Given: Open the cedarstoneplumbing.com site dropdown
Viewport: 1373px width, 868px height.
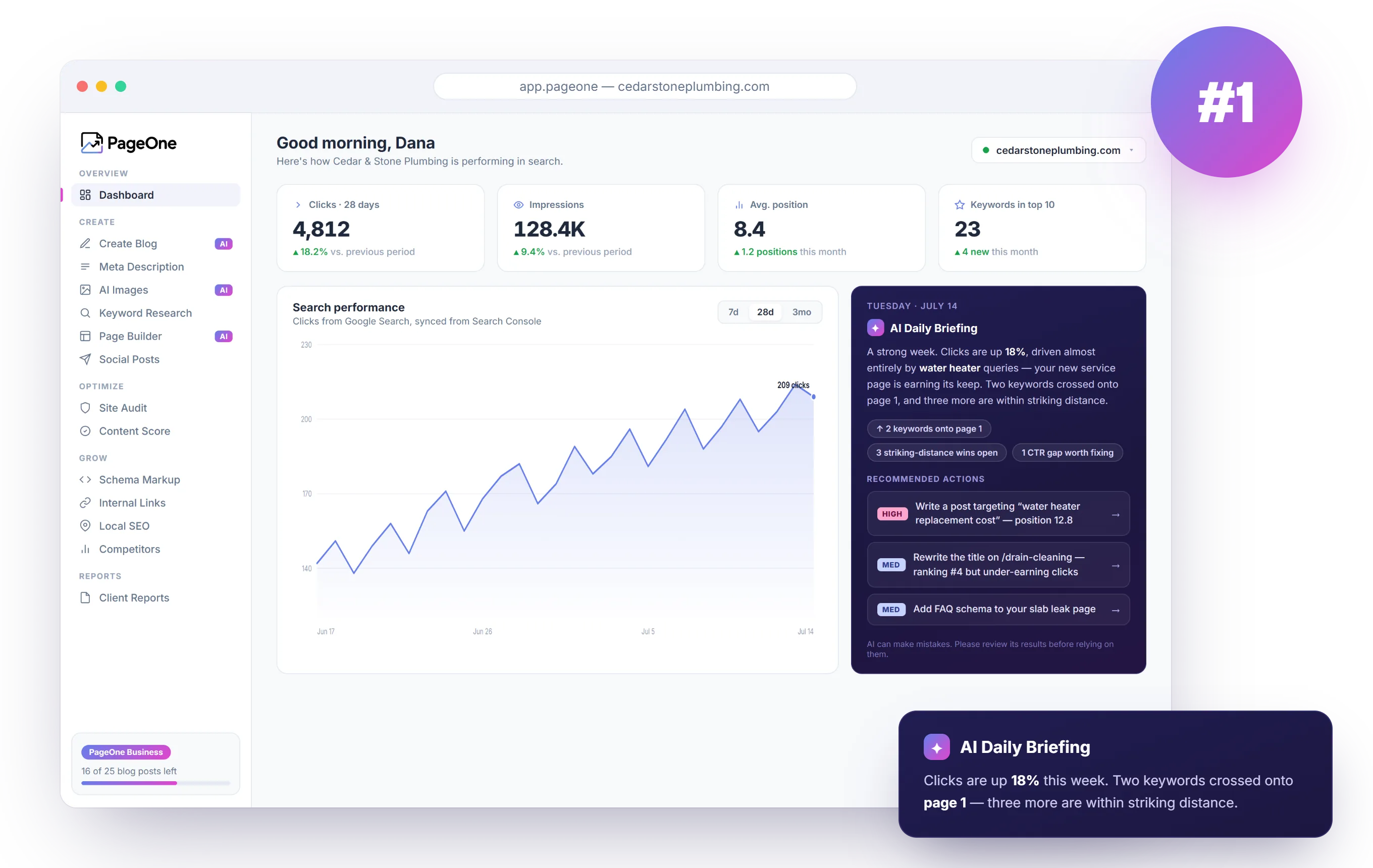Looking at the screenshot, I should point(1058,150).
